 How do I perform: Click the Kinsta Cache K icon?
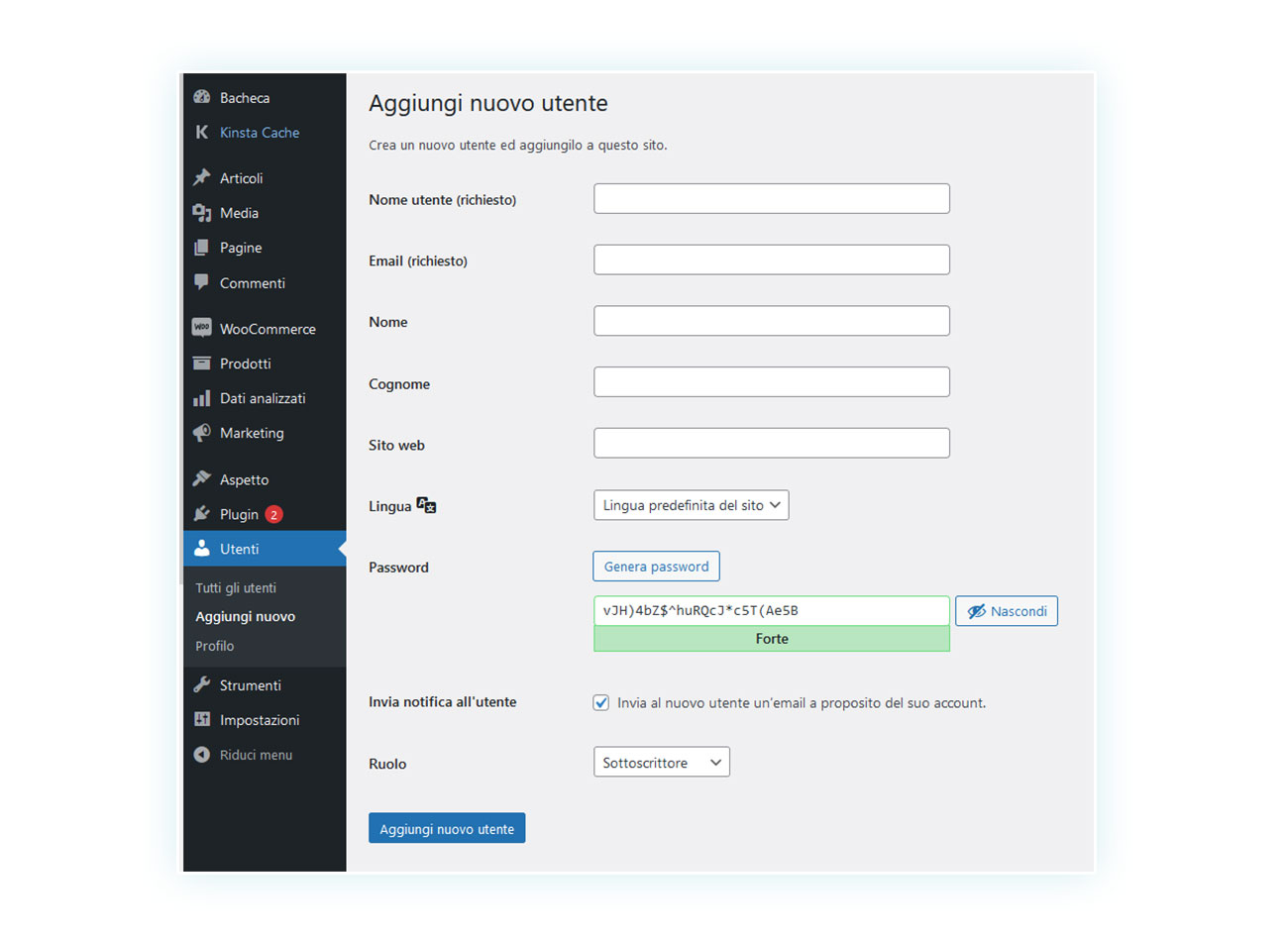pos(202,132)
